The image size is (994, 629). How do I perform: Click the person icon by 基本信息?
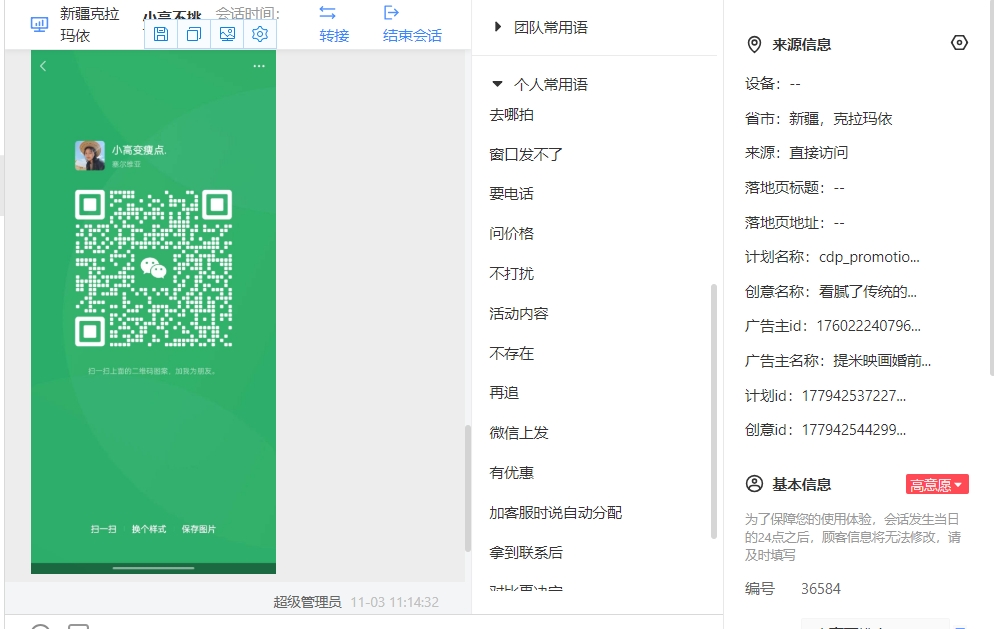(x=754, y=484)
